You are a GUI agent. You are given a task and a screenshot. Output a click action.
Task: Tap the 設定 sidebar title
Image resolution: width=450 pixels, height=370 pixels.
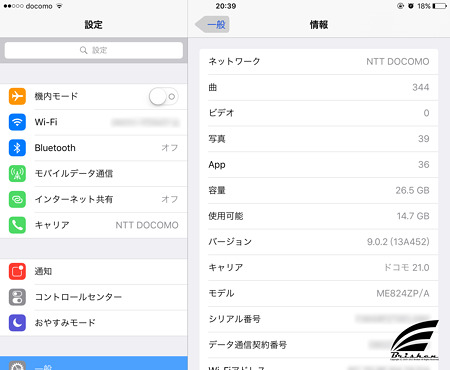pyautogui.click(x=93, y=25)
